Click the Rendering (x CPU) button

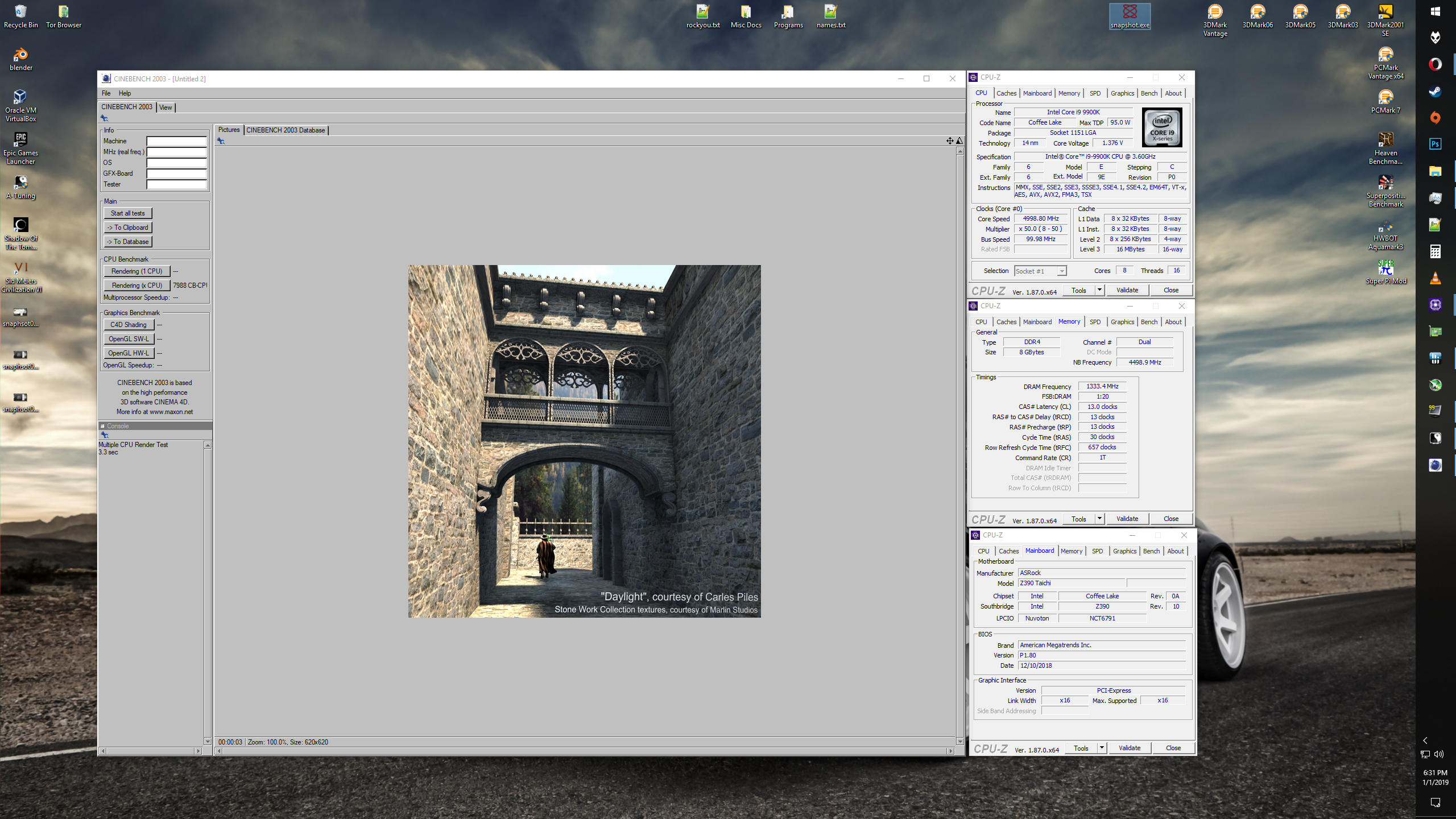pyautogui.click(x=136, y=286)
